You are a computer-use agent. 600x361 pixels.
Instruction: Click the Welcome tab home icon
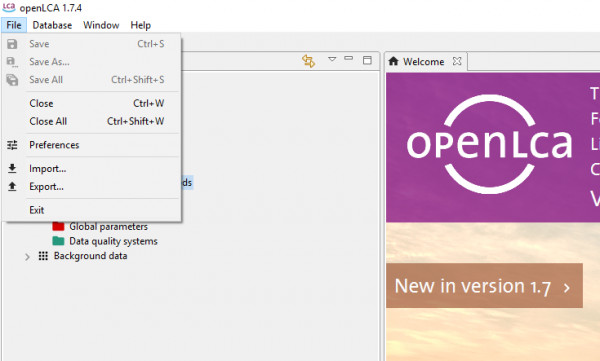tap(393, 61)
